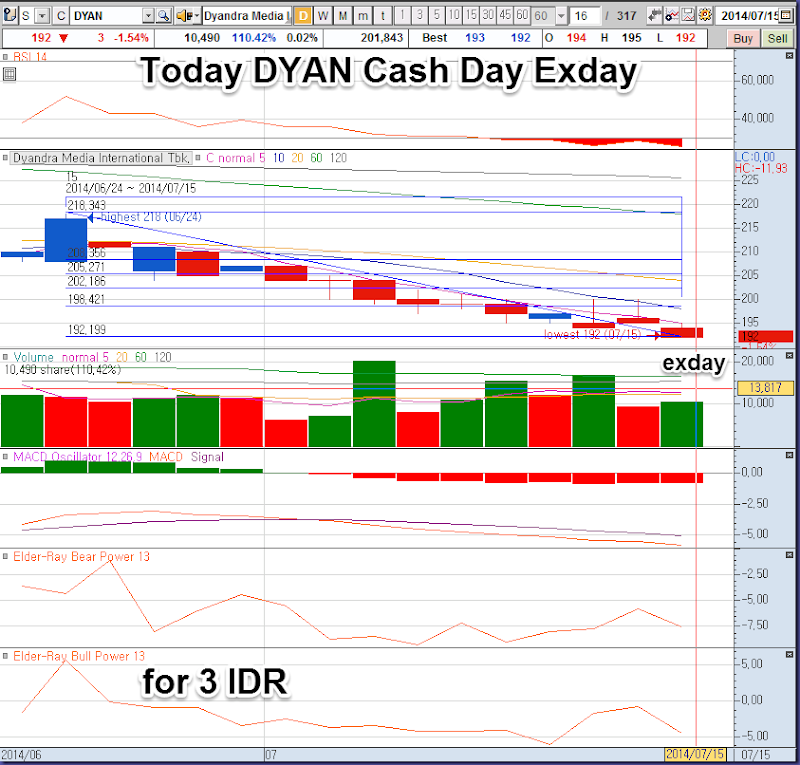This screenshot has height=765, width=800.
Task: Toggle the daily (D) period button
Action: pos(301,16)
